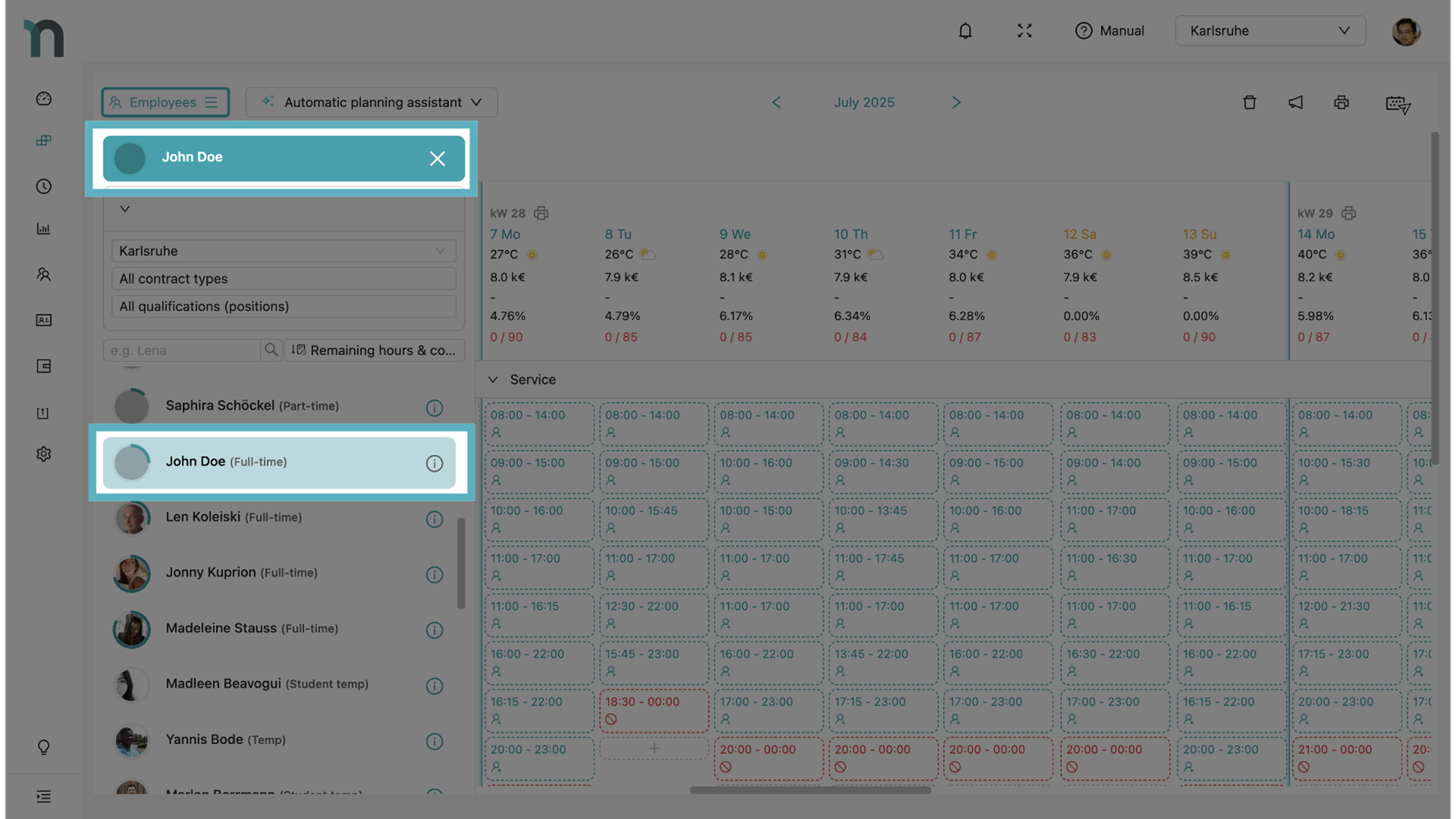Toggle fullscreen mode icon
The height and width of the screenshot is (819, 1456).
click(x=1025, y=31)
